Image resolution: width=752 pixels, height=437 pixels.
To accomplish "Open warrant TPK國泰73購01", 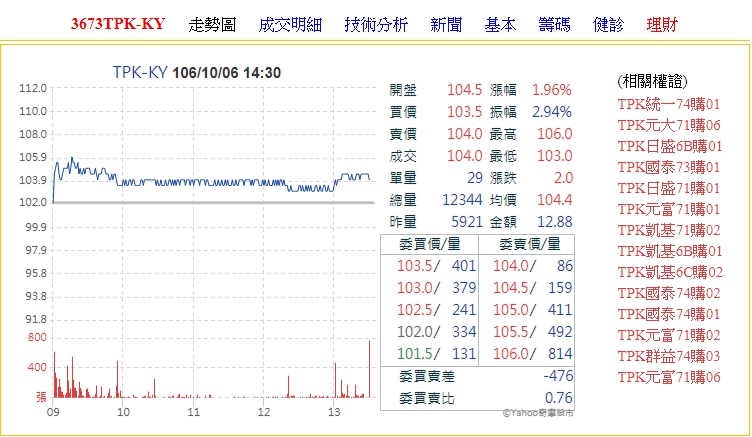I will [669, 167].
